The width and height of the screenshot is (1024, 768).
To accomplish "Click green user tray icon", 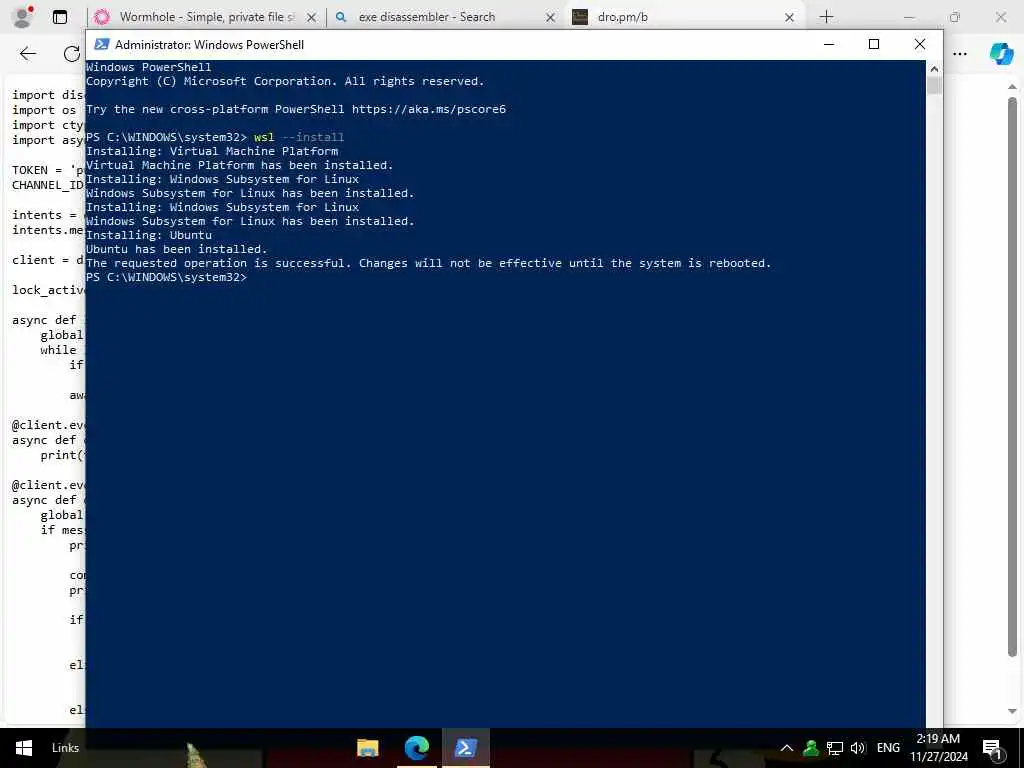I will pyautogui.click(x=811, y=748).
